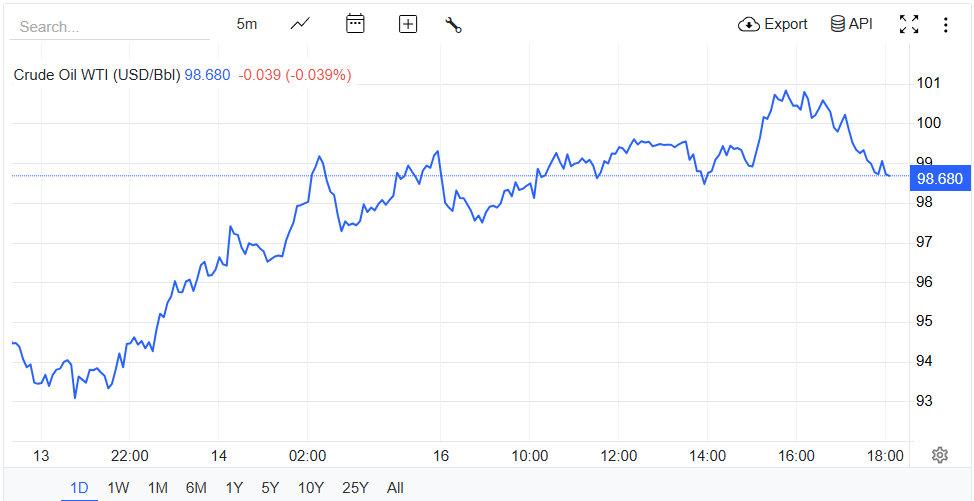This screenshot has width=974, height=501.
Task: Open the wrench tools icon
Action: 453,25
